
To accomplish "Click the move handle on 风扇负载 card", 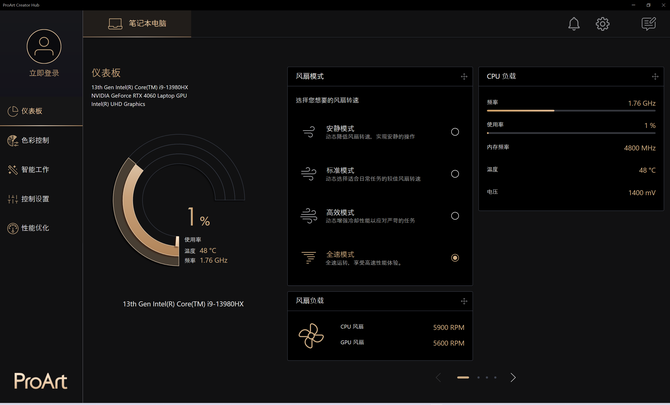I will [x=464, y=301].
